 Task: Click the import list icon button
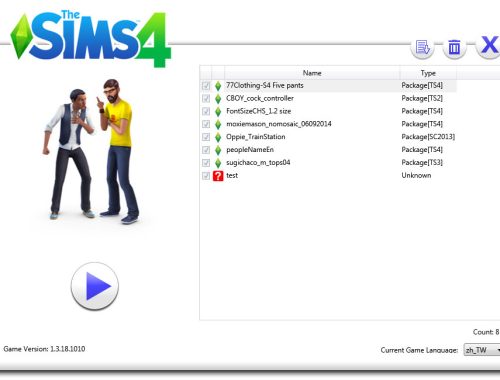422,47
